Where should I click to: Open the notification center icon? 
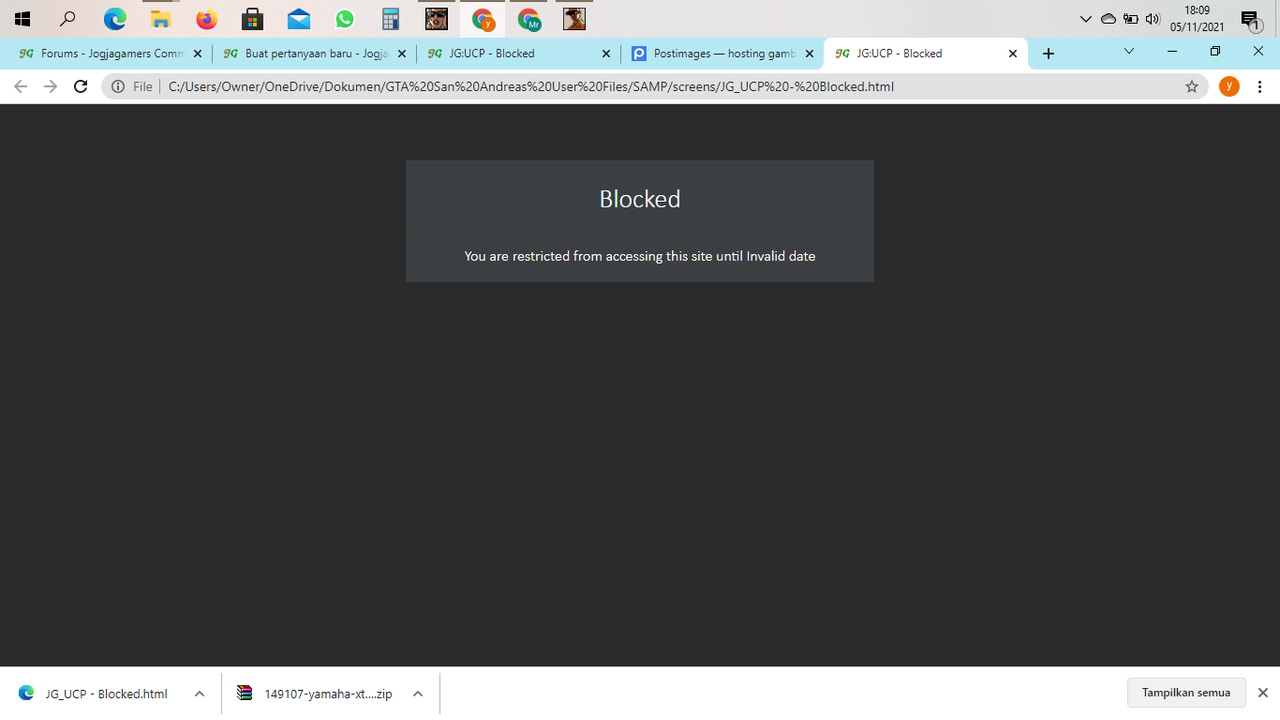click(x=1250, y=19)
